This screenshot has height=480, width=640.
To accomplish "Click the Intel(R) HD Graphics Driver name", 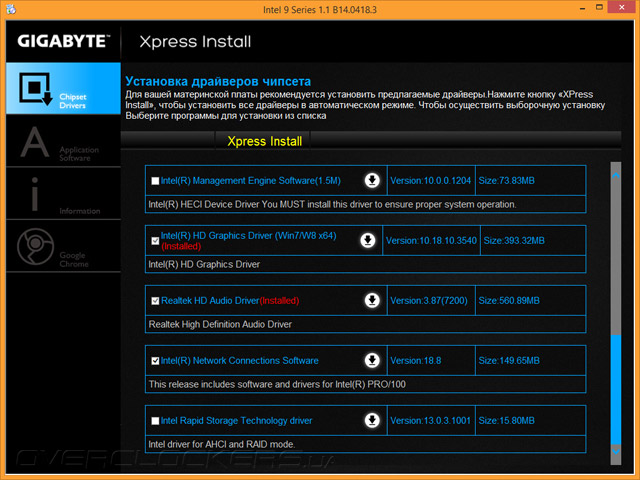I will pos(249,236).
